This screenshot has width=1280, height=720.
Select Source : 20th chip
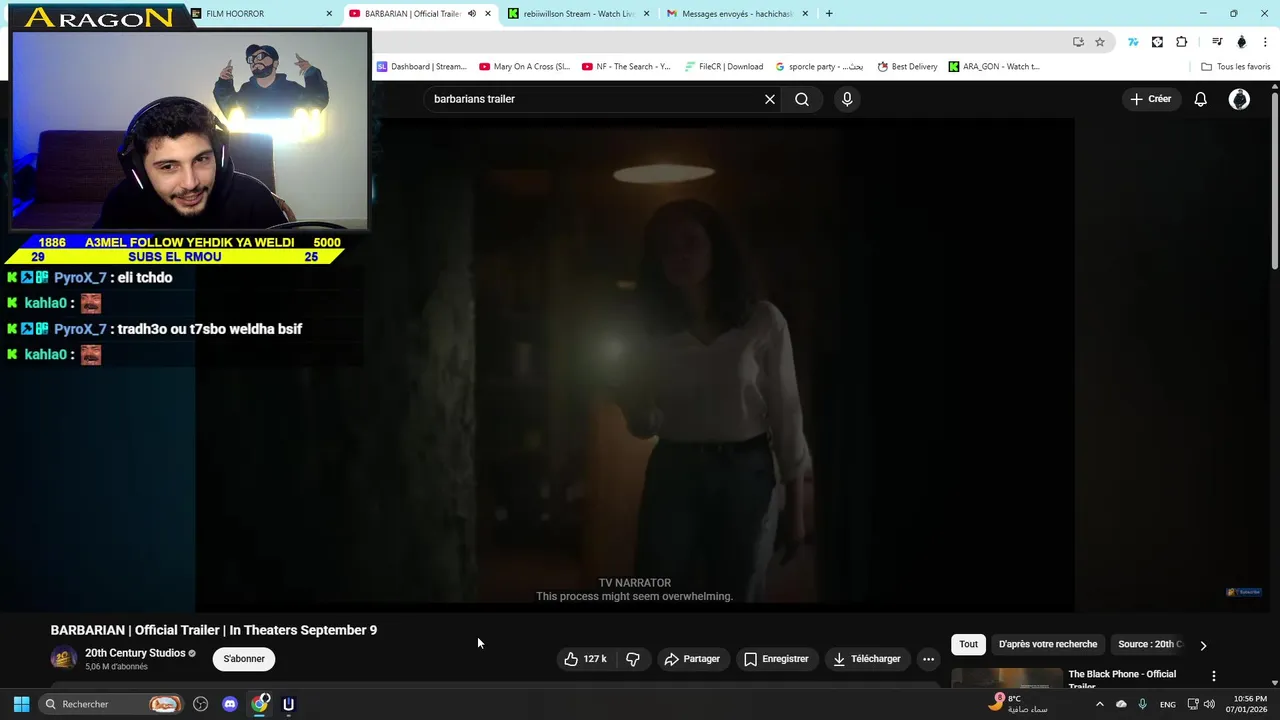point(1149,644)
